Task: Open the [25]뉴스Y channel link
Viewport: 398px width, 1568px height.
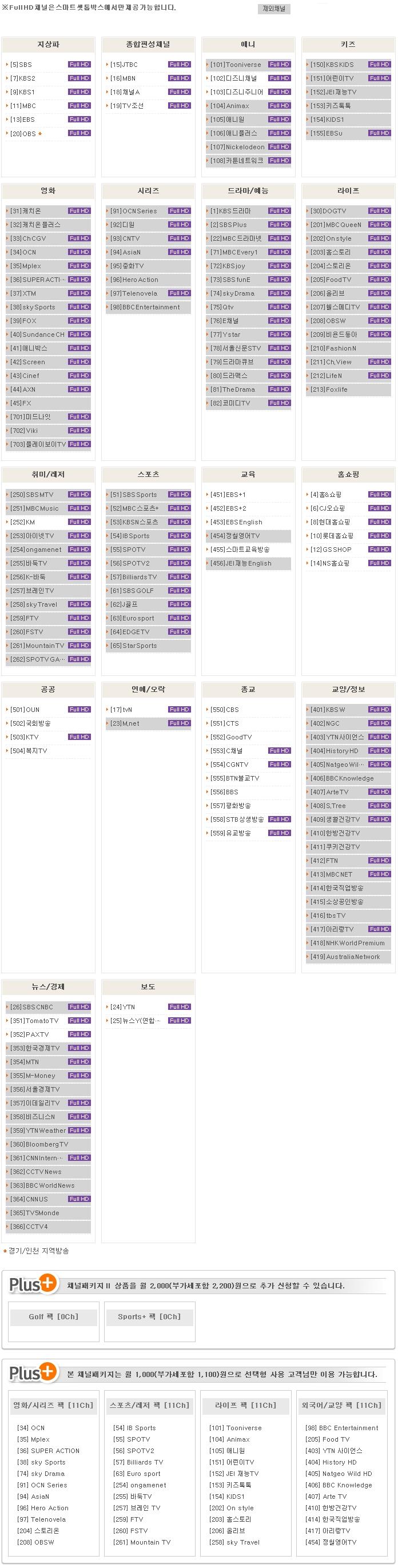Action: pyautogui.click(x=135, y=1021)
